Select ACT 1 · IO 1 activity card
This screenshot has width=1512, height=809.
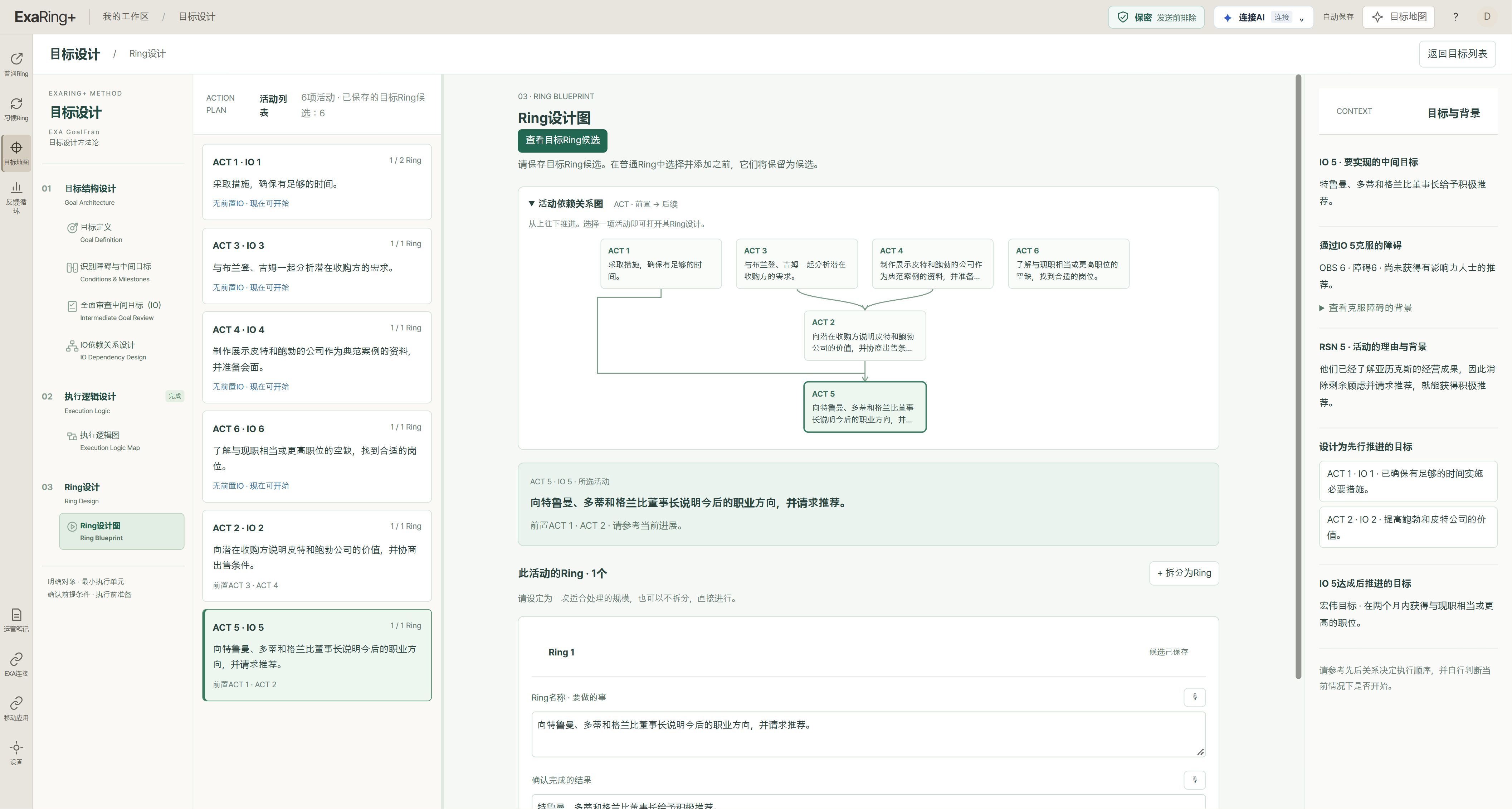(317, 182)
